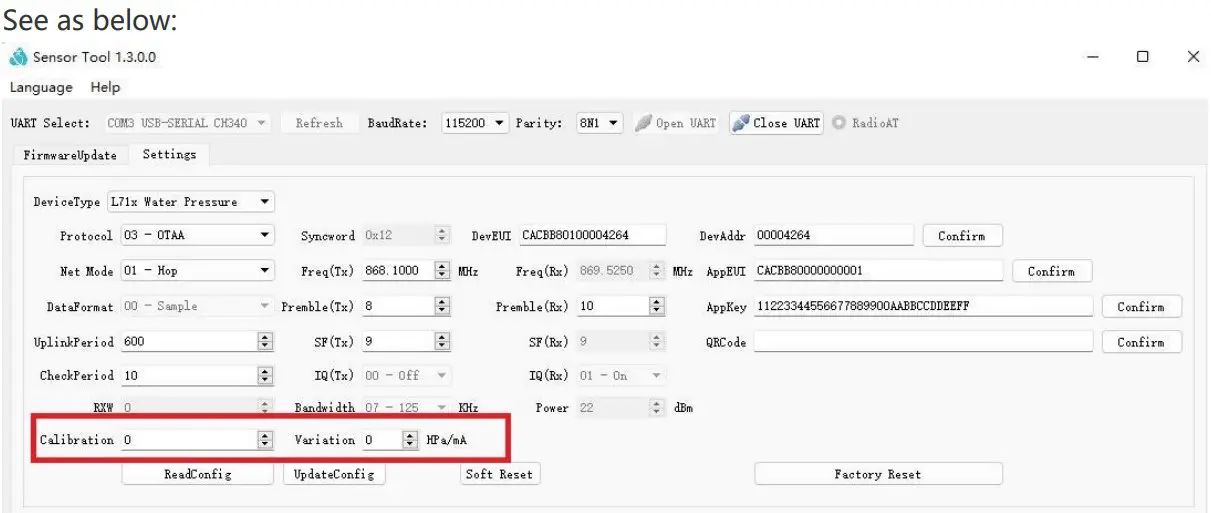Click the Close UART button

click(x=776, y=123)
